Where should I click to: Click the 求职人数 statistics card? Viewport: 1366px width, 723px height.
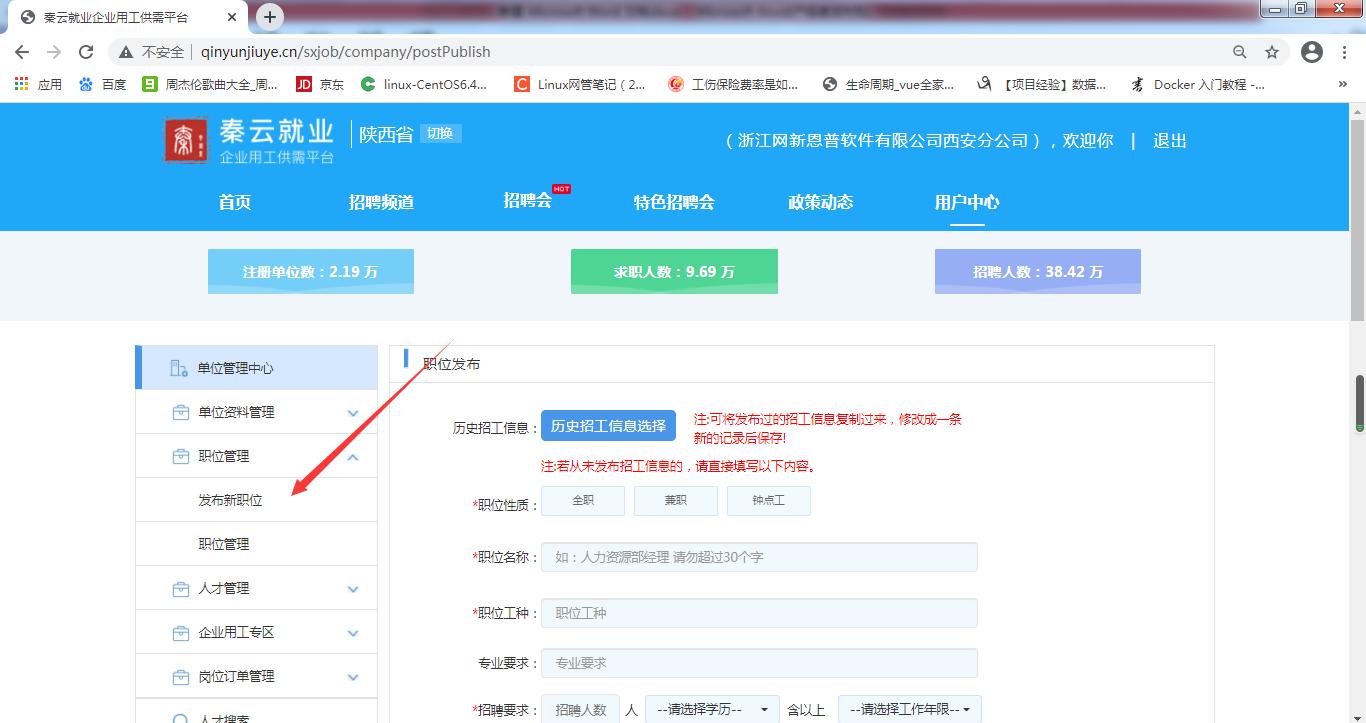pyautogui.click(x=674, y=271)
